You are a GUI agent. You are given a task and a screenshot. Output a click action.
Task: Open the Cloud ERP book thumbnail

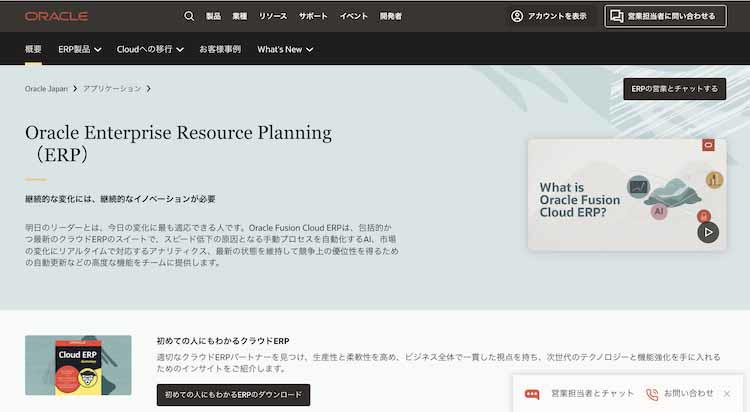(78, 365)
